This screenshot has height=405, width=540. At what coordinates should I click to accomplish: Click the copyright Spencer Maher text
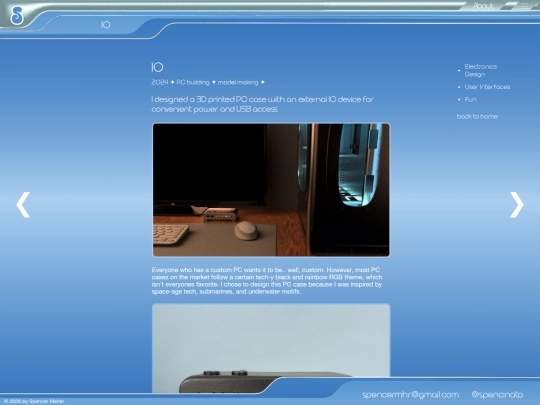[x=34, y=401]
